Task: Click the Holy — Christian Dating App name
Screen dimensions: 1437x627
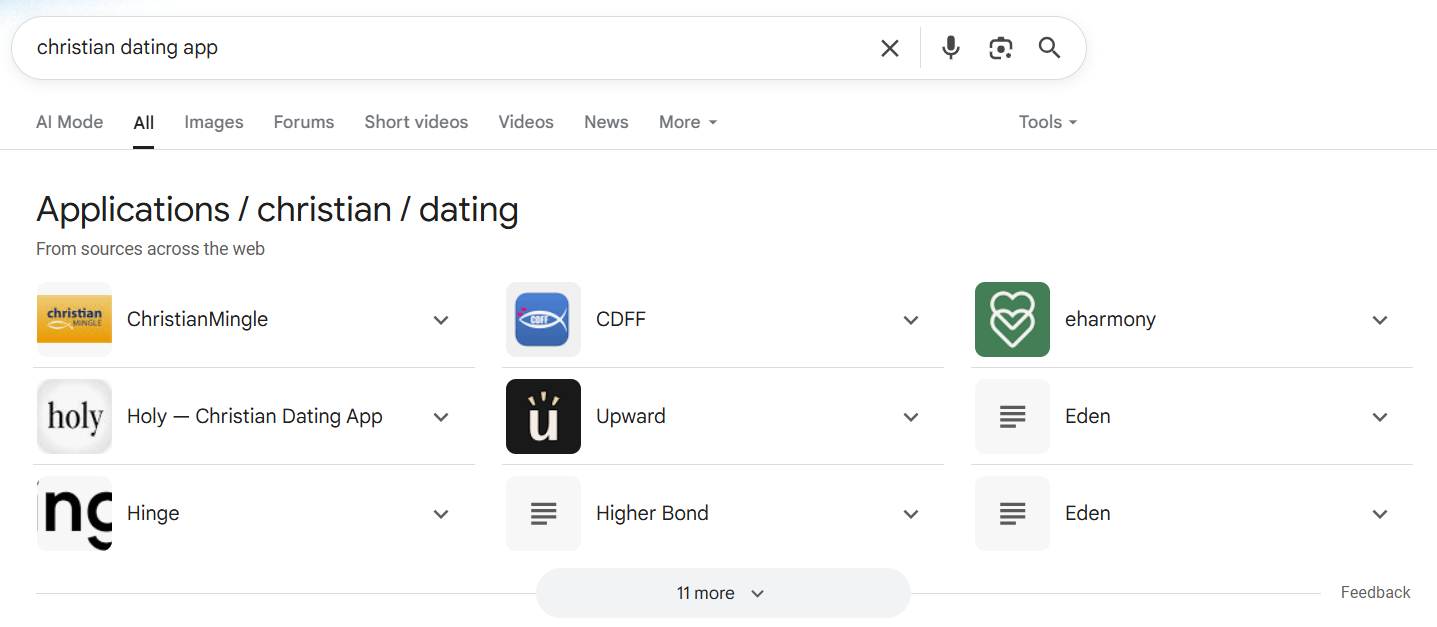Action: (x=255, y=417)
